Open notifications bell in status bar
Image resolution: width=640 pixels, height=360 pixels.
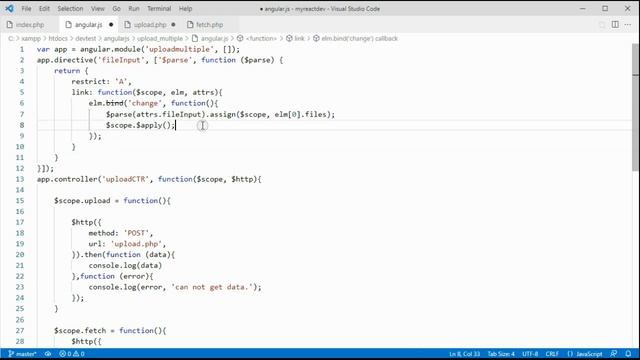click(629, 354)
